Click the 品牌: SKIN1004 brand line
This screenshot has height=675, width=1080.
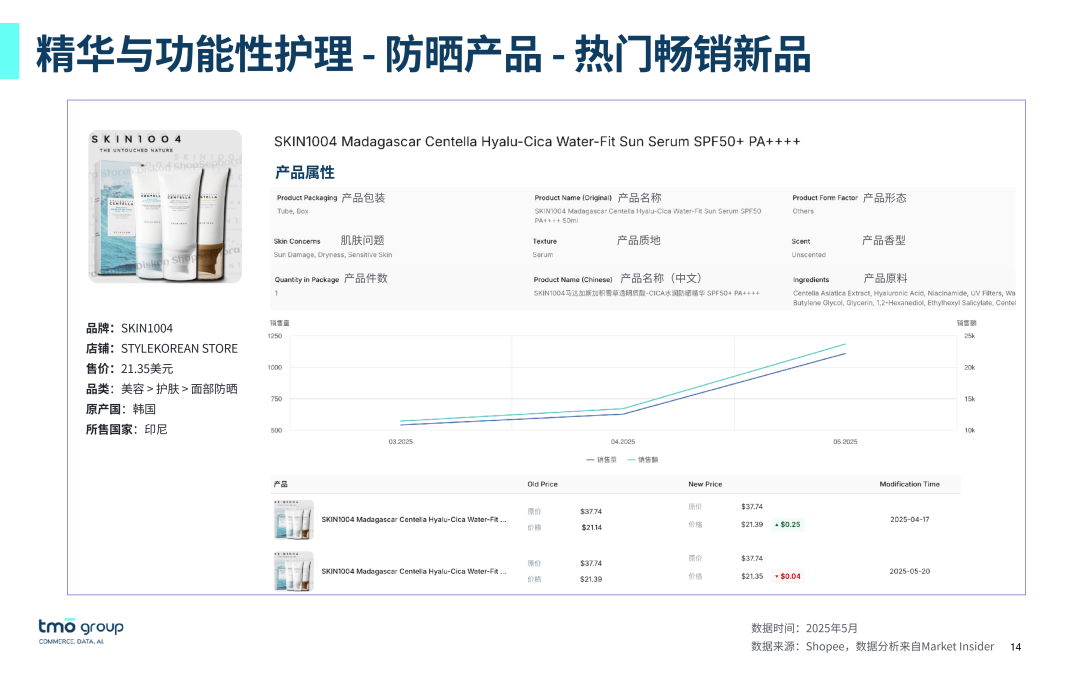tap(129, 328)
